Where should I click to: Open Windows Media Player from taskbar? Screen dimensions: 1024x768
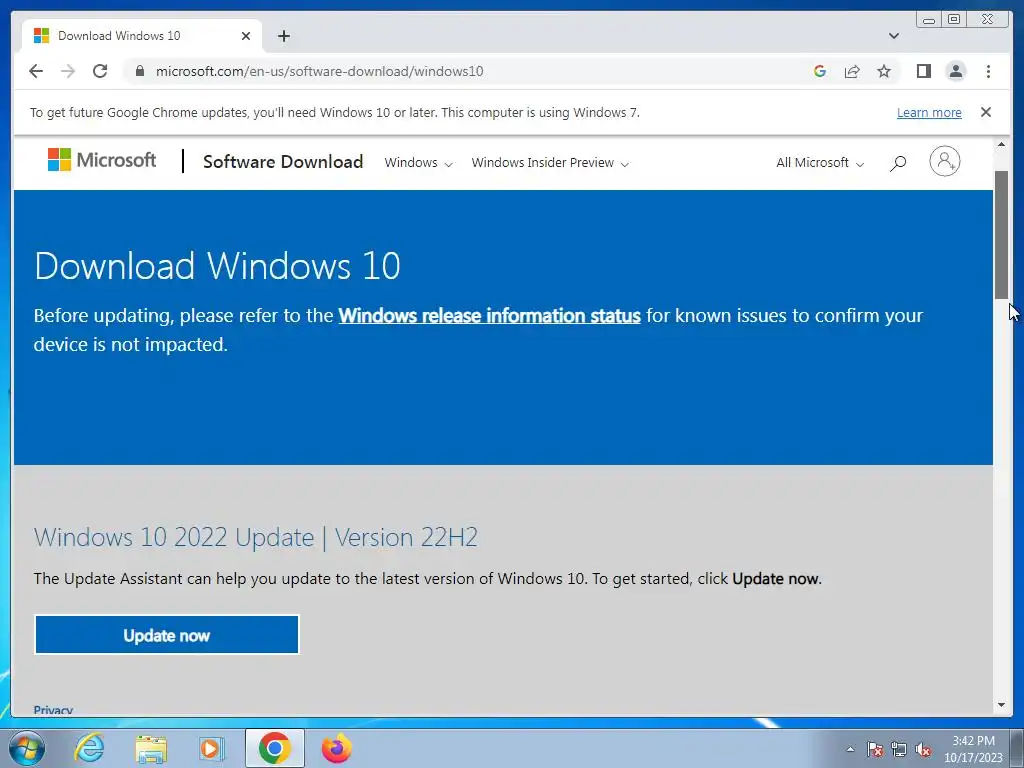pos(212,748)
